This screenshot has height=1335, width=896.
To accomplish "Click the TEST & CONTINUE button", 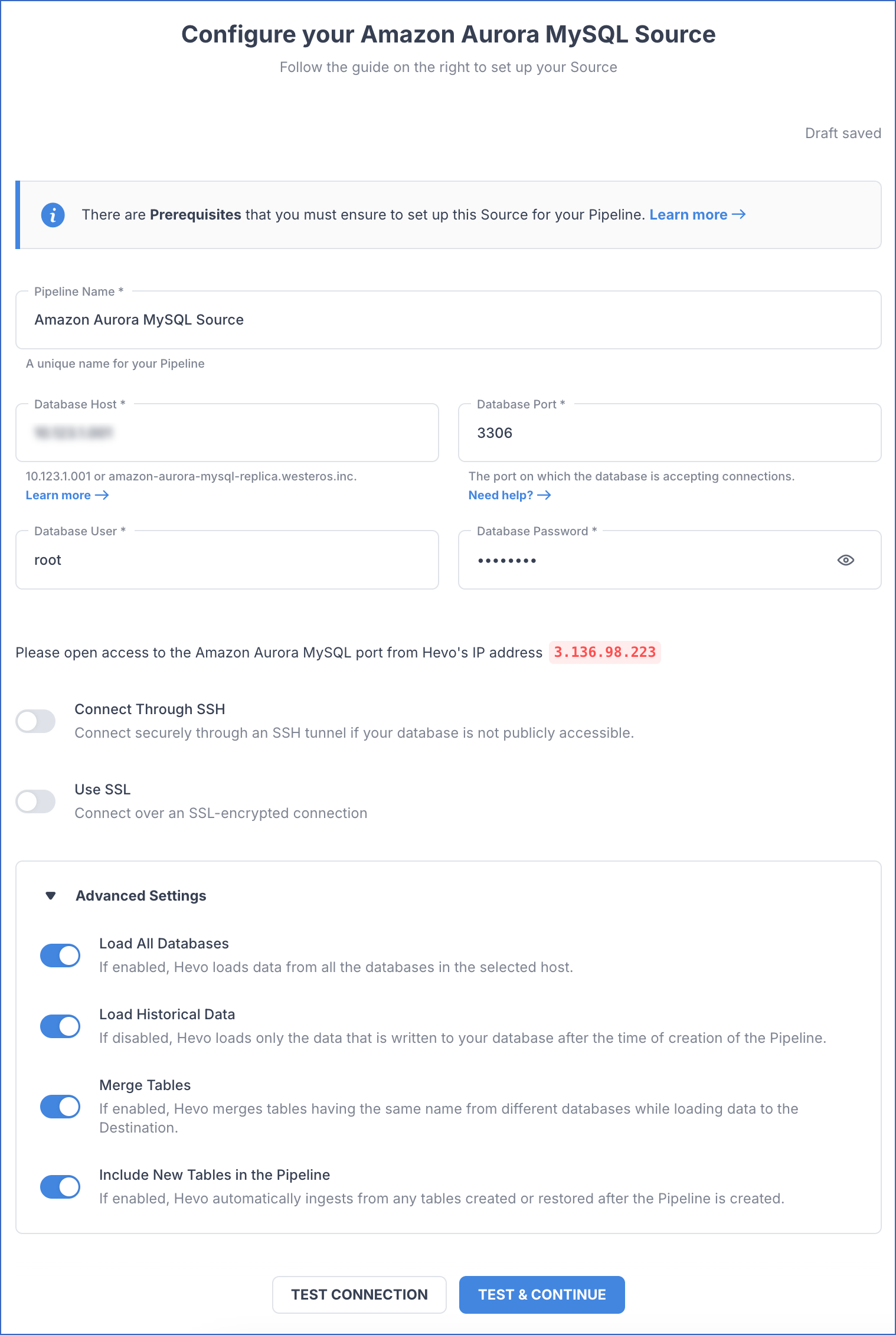I will 542,1294.
